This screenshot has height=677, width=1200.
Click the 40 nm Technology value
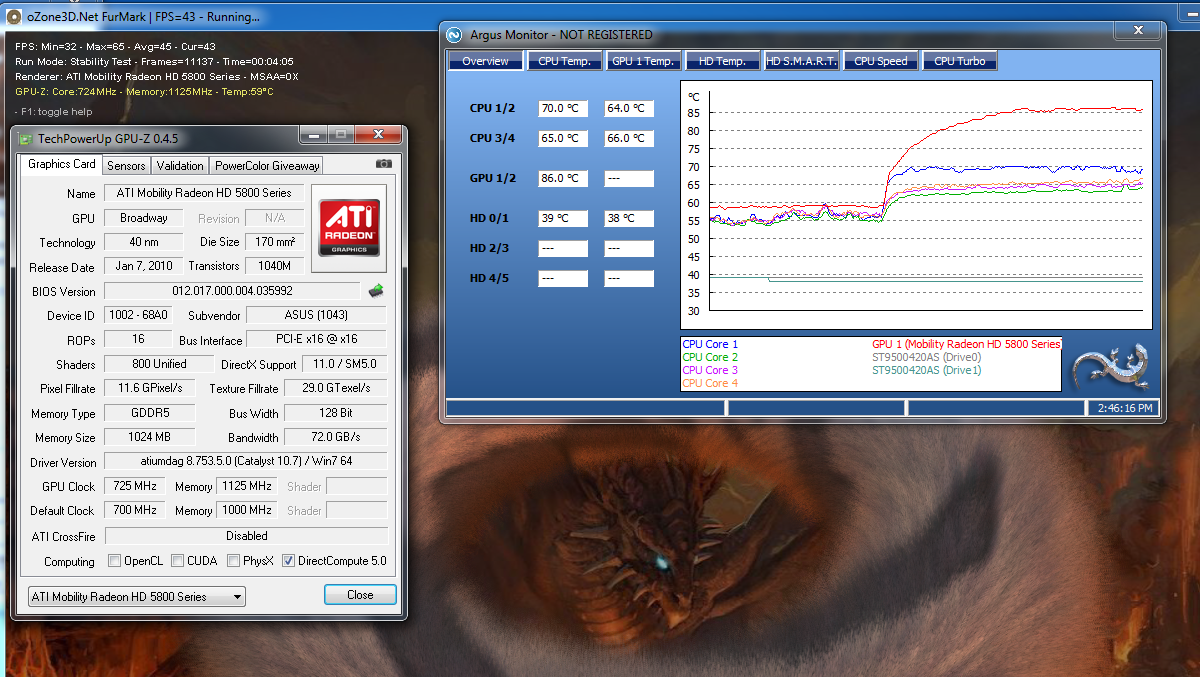coord(144,242)
